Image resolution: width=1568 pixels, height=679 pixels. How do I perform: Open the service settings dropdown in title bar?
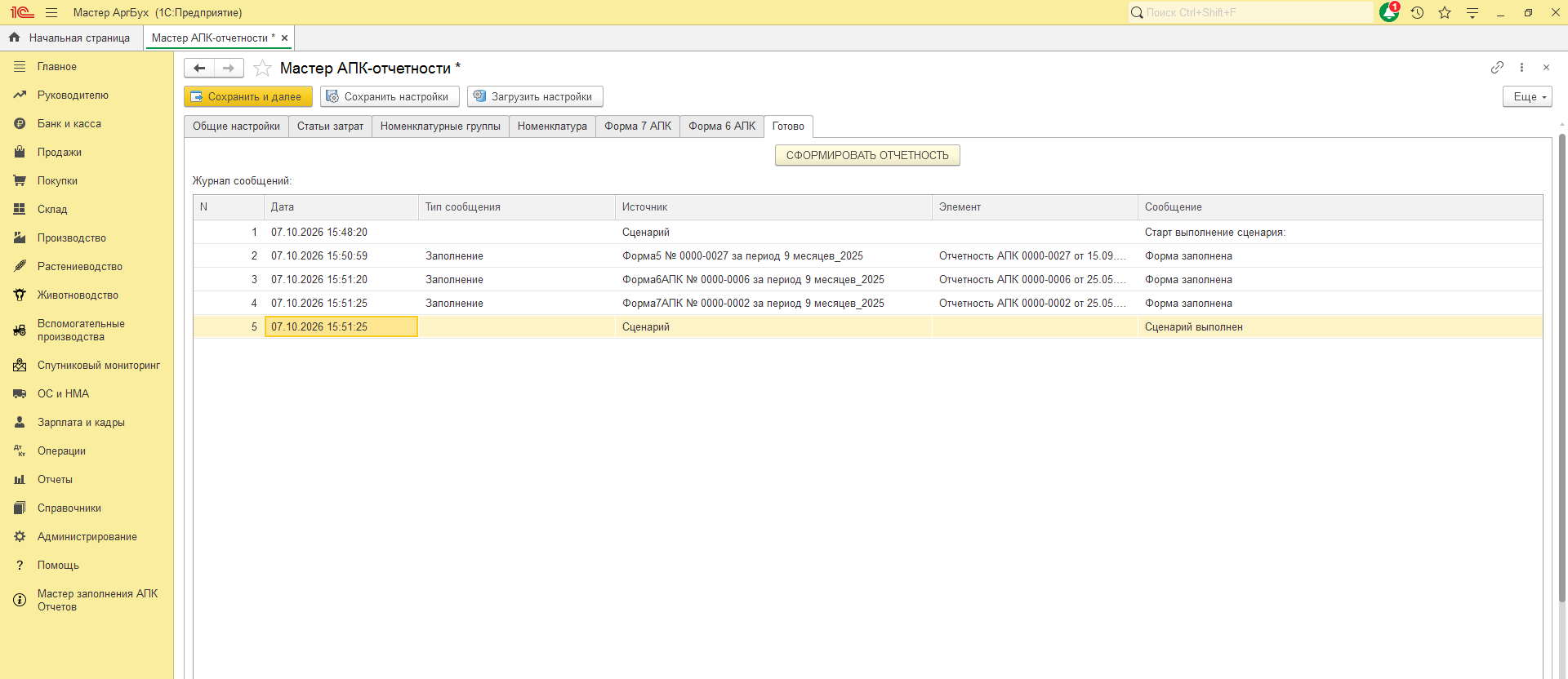point(1472,12)
